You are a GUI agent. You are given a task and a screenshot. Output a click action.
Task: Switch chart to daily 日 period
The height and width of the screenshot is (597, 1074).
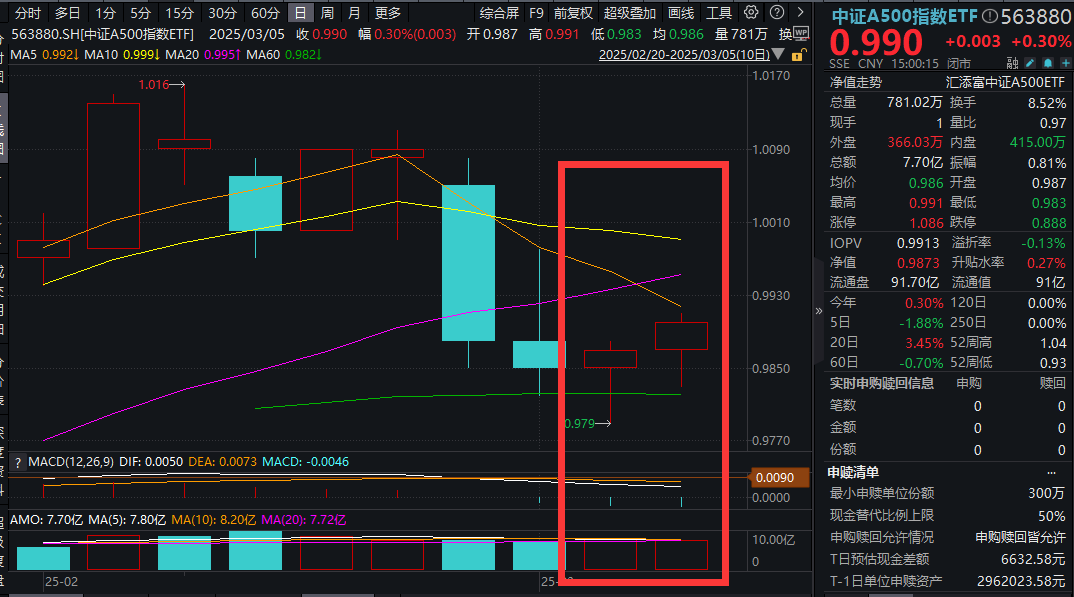(x=300, y=13)
